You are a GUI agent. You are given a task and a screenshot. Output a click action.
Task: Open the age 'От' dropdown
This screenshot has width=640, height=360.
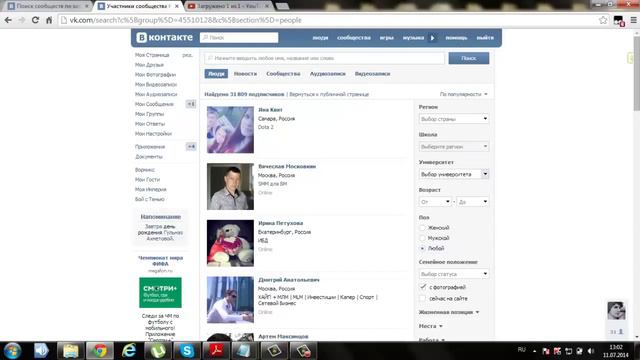(x=435, y=202)
